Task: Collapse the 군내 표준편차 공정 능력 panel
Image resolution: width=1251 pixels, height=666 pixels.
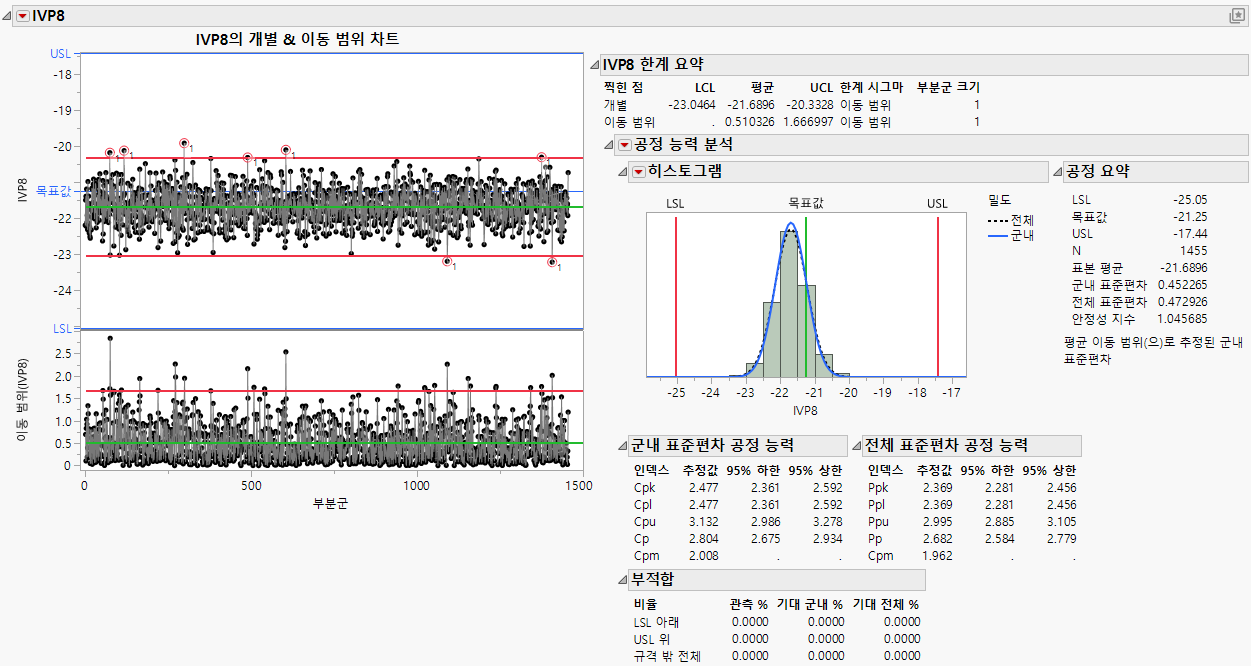Action: pos(622,446)
